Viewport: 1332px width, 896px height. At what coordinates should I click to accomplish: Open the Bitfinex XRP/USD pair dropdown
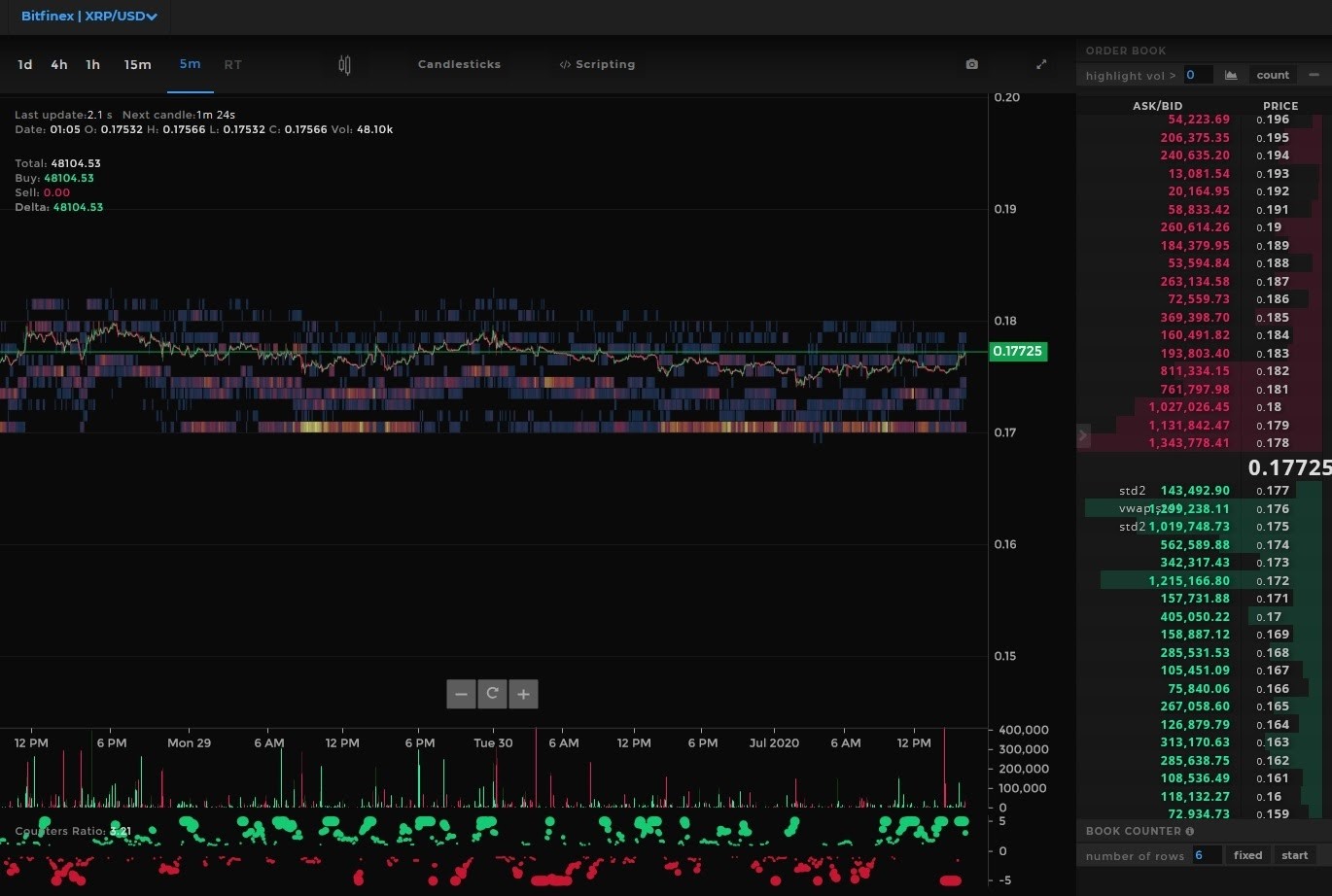88,17
